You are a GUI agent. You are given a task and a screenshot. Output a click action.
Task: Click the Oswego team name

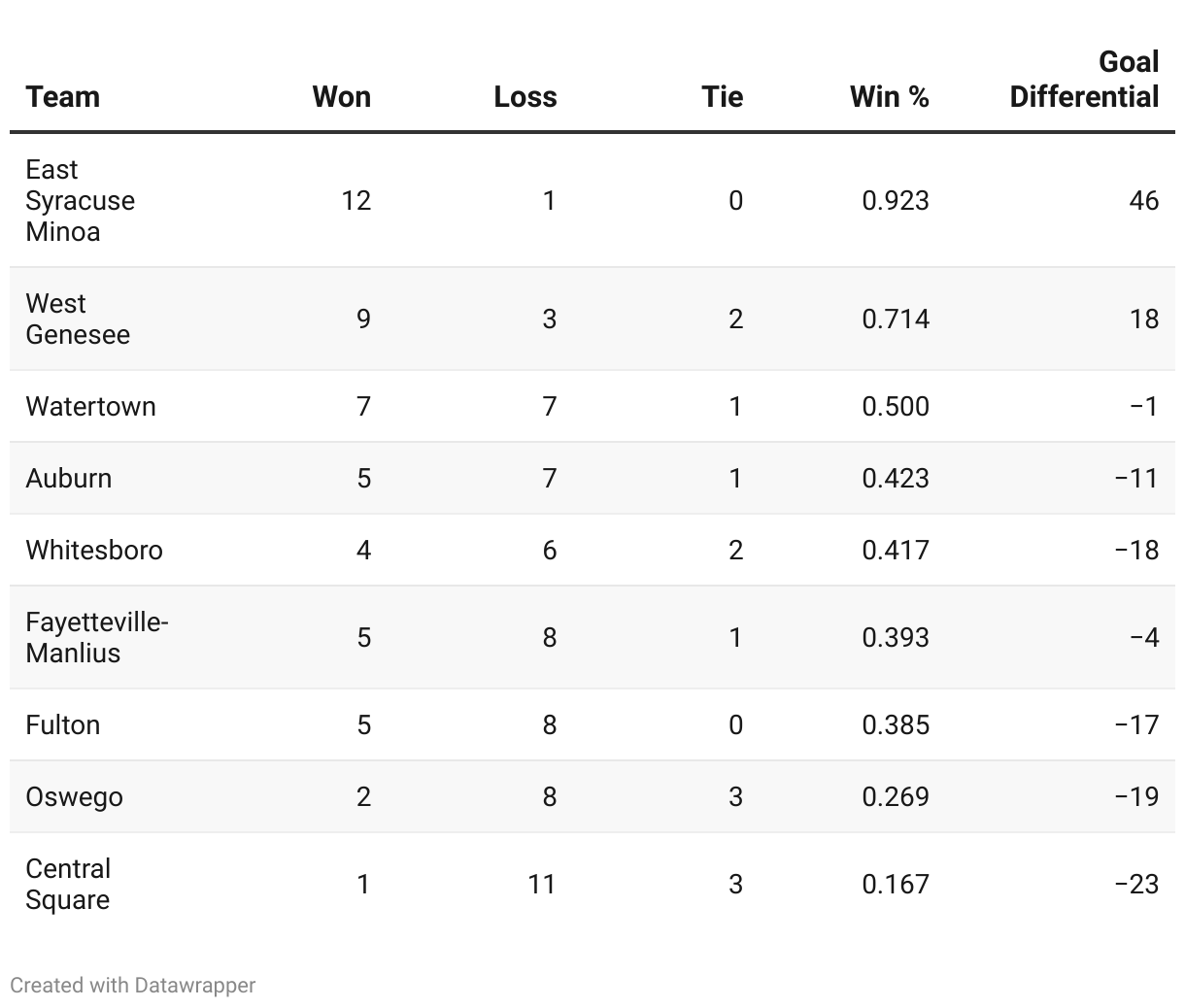74,796
